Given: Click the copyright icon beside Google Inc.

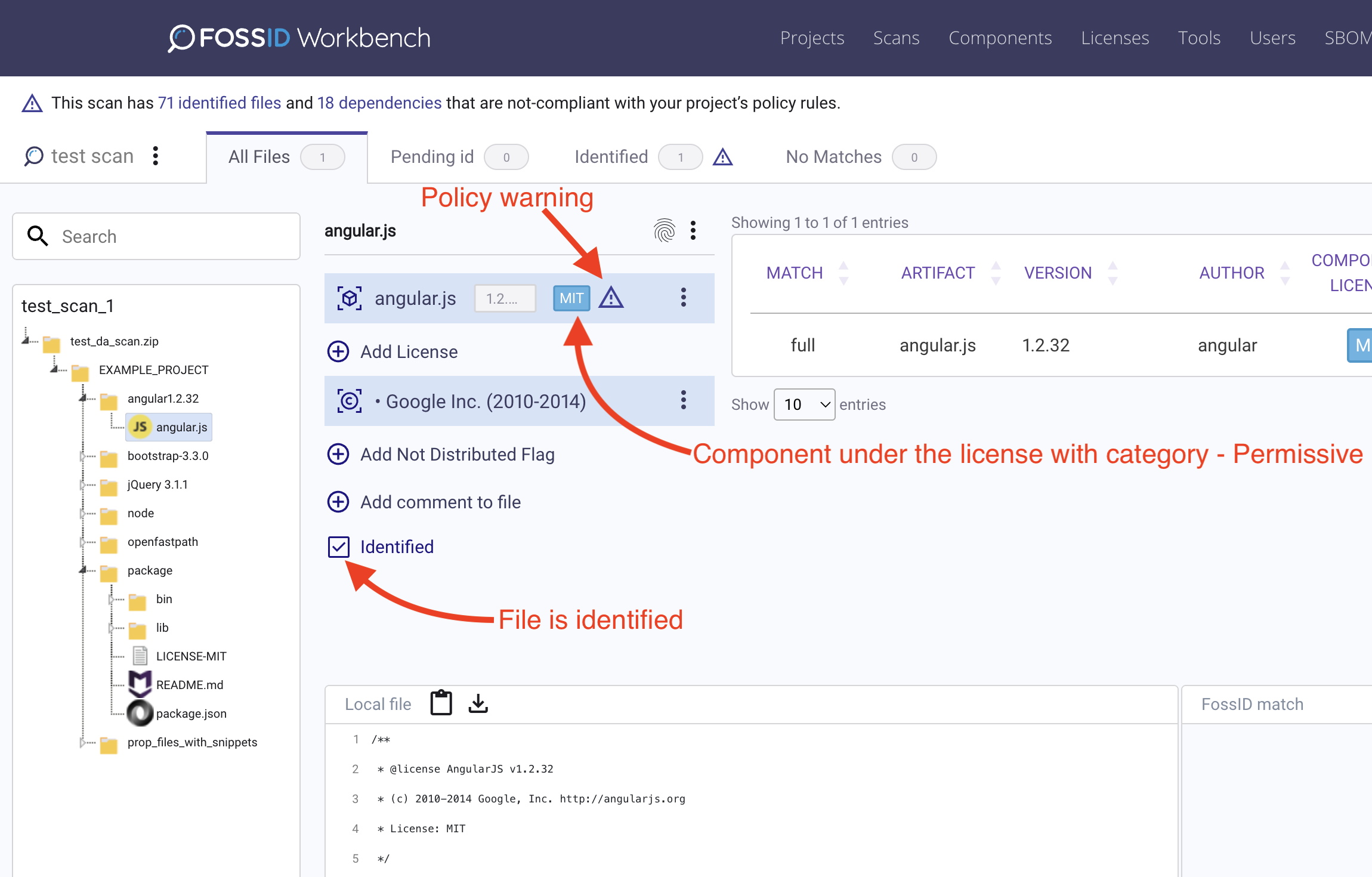Looking at the screenshot, I should tap(350, 401).
